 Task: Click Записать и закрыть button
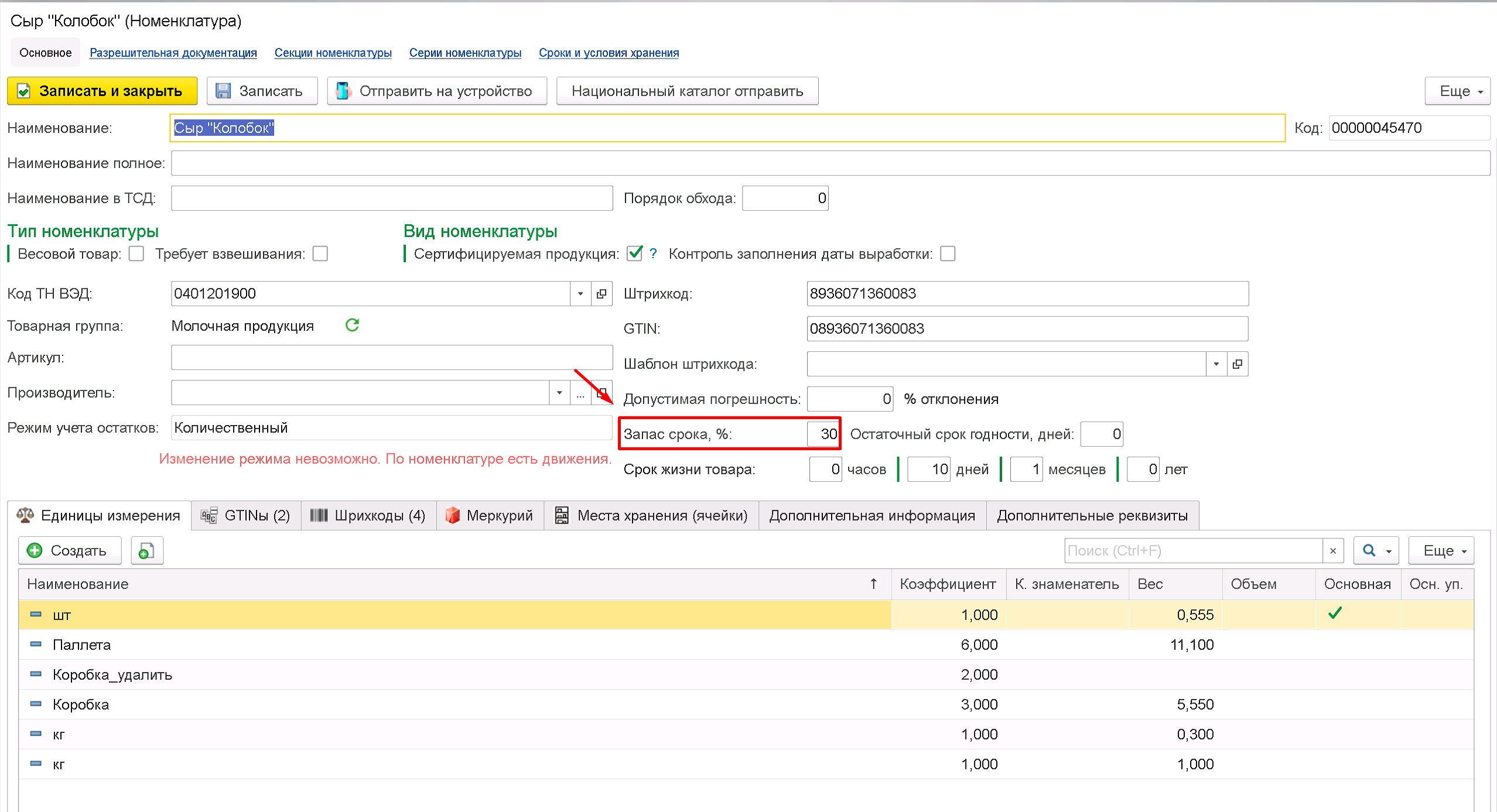click(102, 91)
